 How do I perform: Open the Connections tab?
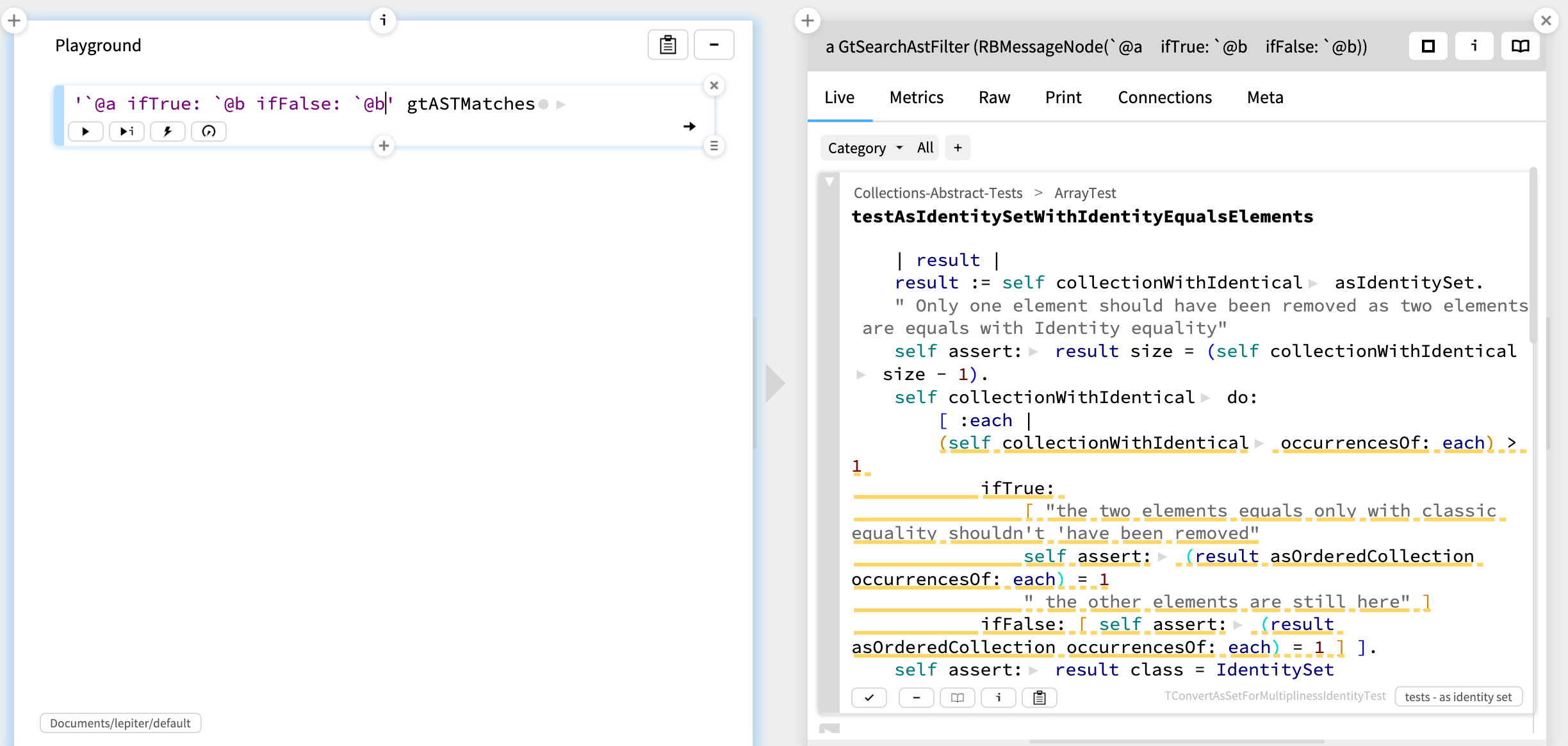(1164, 97)
